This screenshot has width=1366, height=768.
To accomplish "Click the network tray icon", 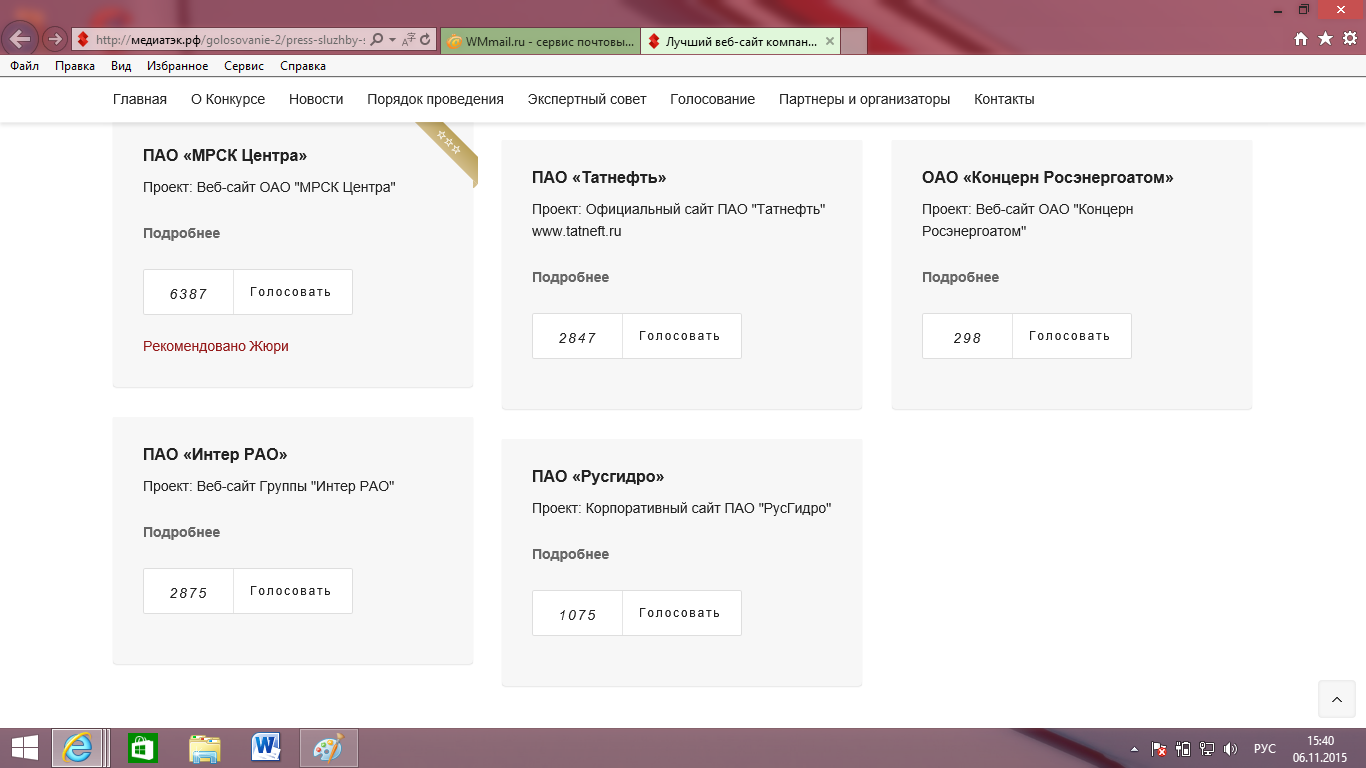I will tap(1207, 748).
